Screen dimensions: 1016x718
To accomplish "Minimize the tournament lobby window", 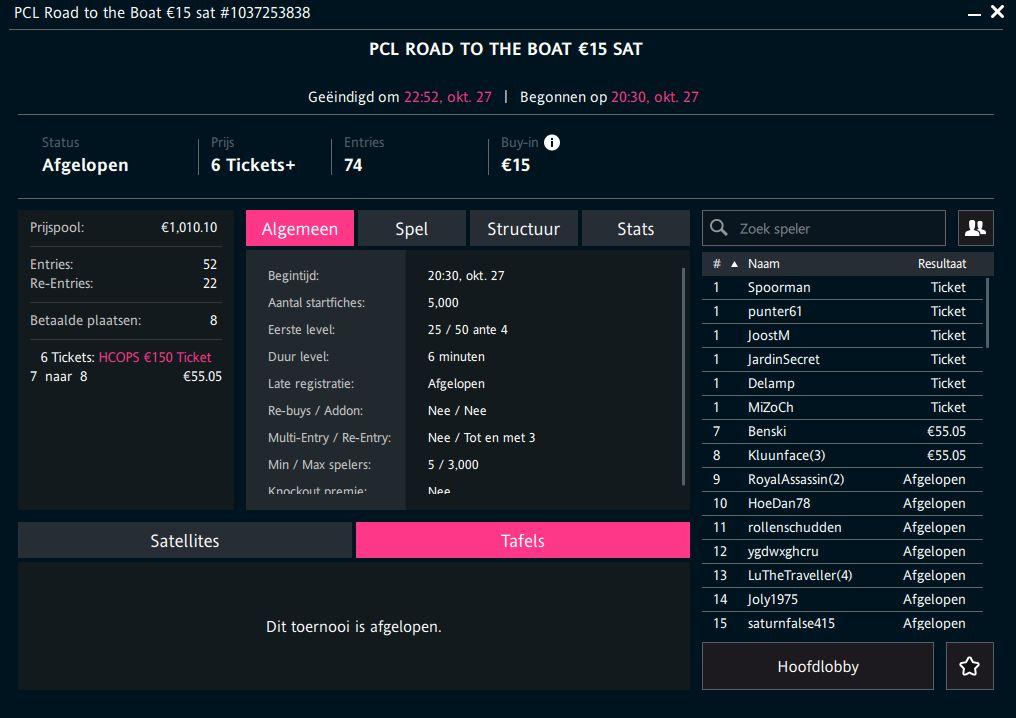I will coord(974,13).
